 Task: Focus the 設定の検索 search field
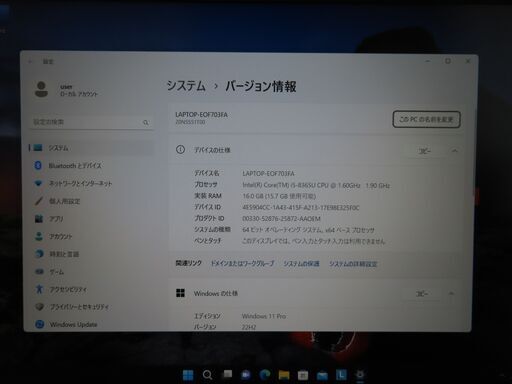tap(91, 122)
